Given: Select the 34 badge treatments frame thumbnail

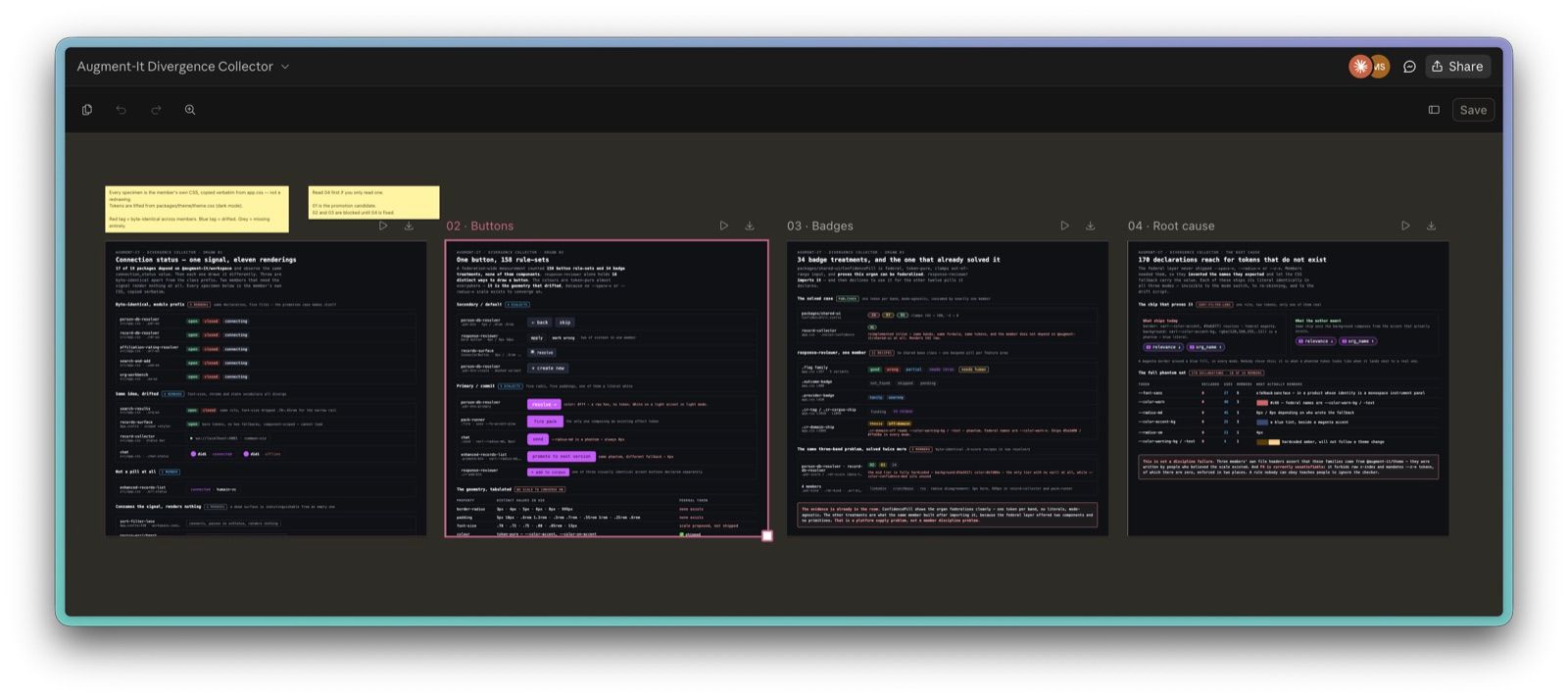Looking at the screenshot, I should coord(948,388).
